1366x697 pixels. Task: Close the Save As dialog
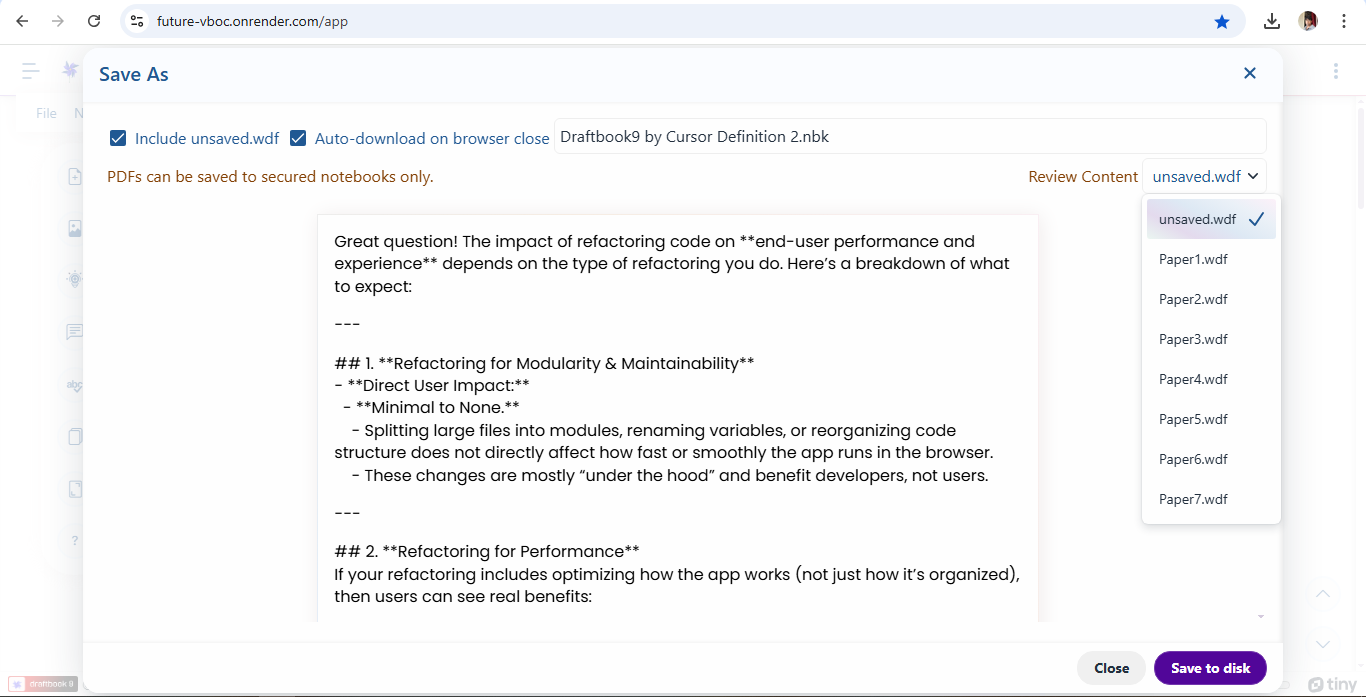pos(1249,73)
